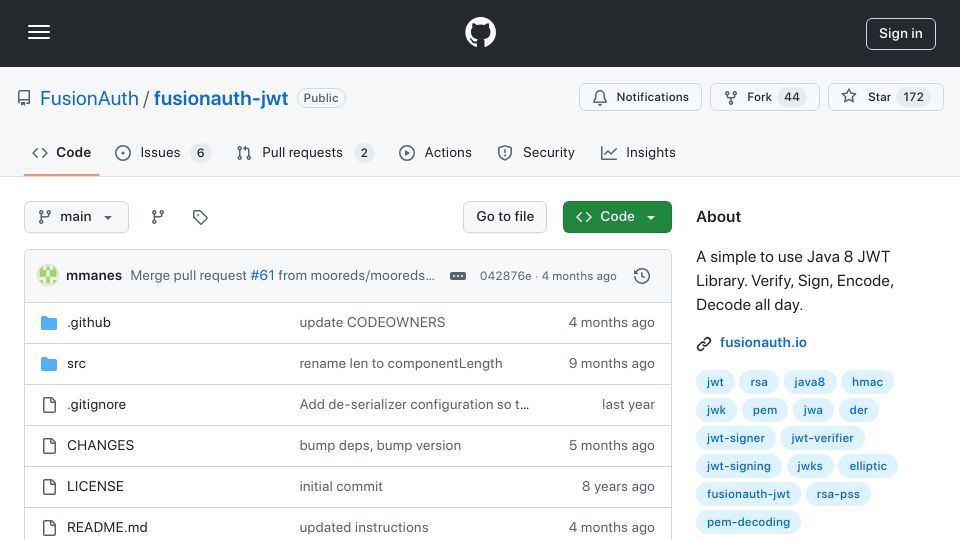Select the rsa-pss topic tag
The width and height of the screenshot is (960, 540).
[838, 495]
